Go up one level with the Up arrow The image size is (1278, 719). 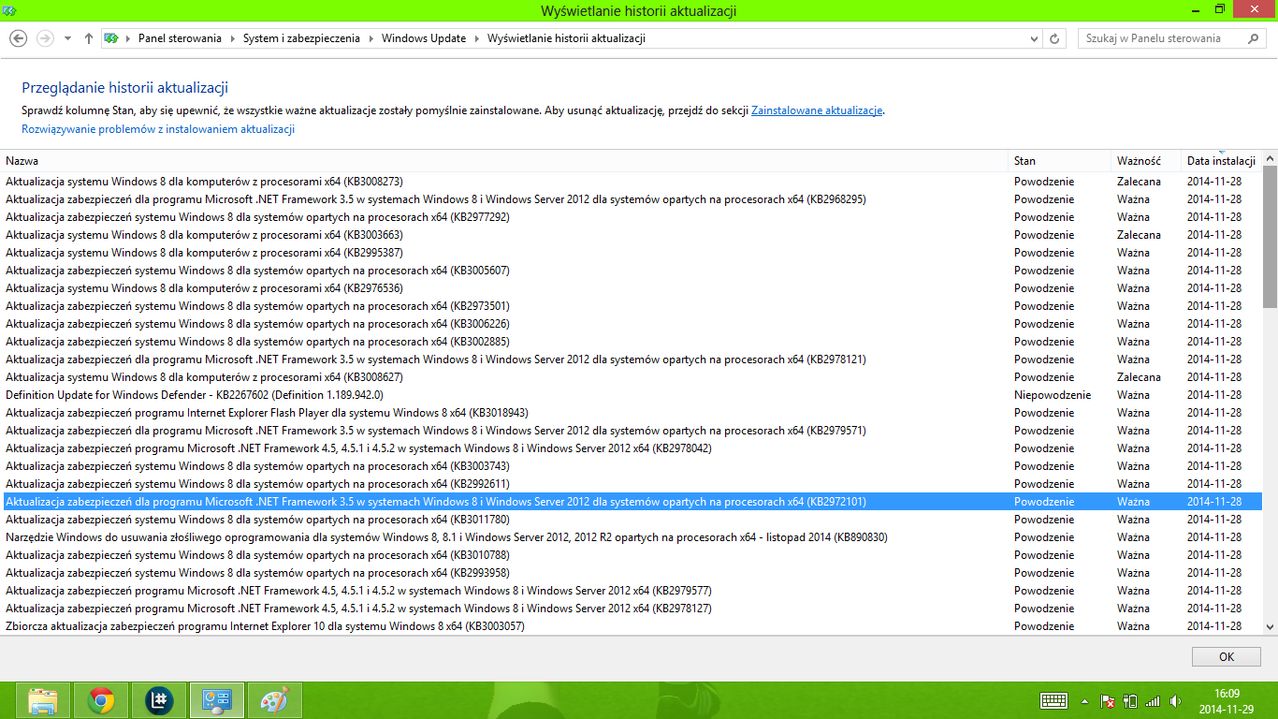(89, 38)
